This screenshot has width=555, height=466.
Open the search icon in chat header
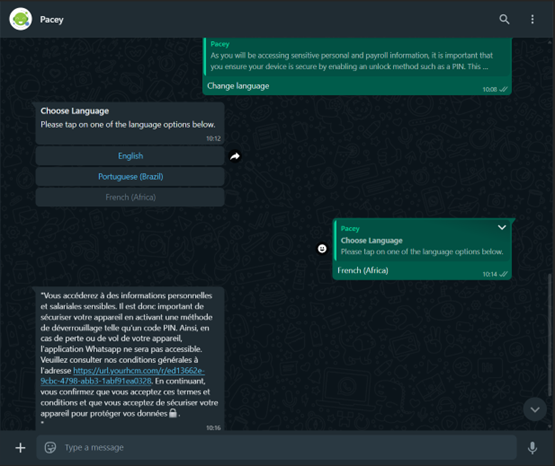504,19
